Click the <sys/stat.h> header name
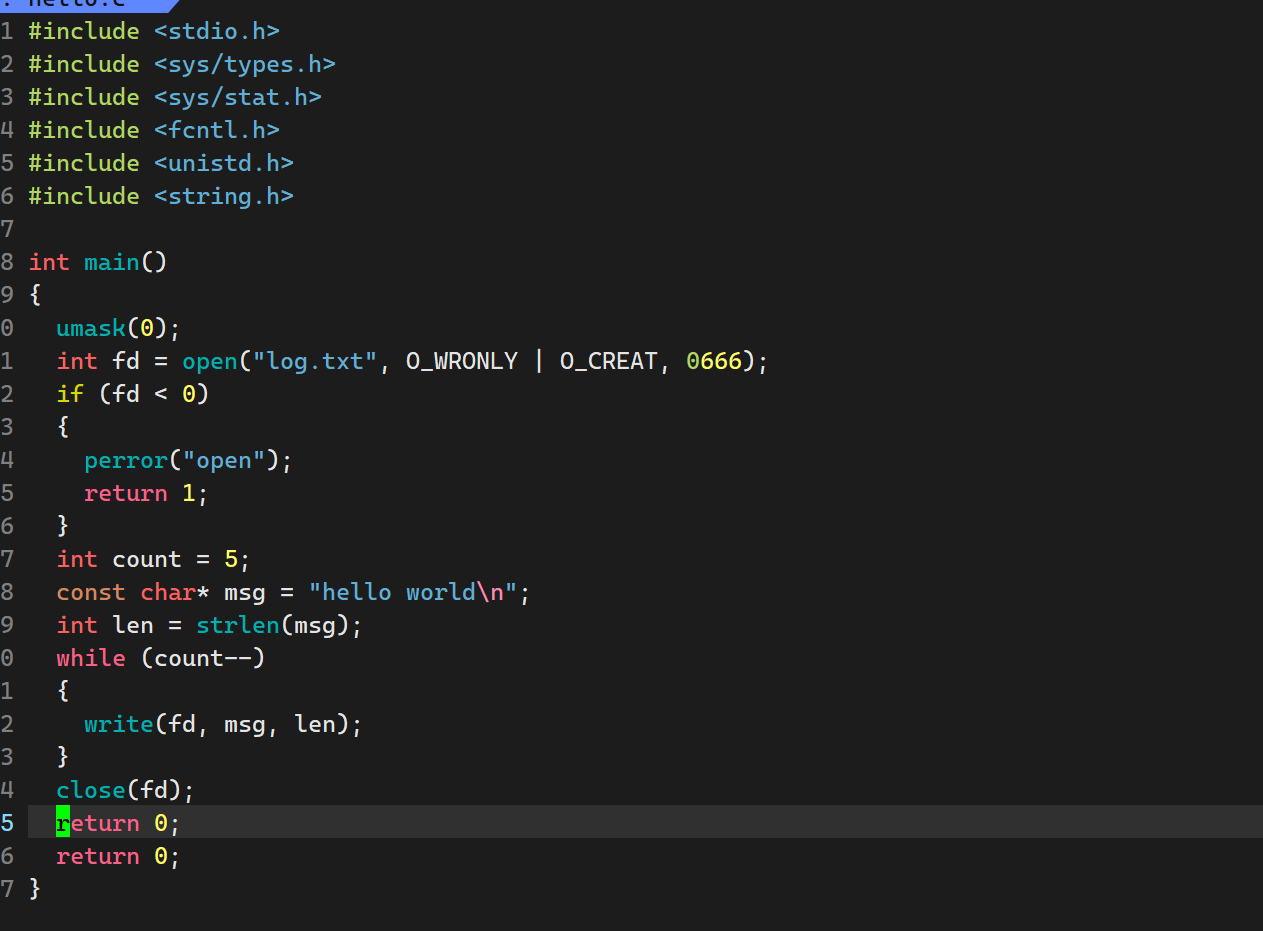This screenshot has width=1263, height=931. pos(238,97)
